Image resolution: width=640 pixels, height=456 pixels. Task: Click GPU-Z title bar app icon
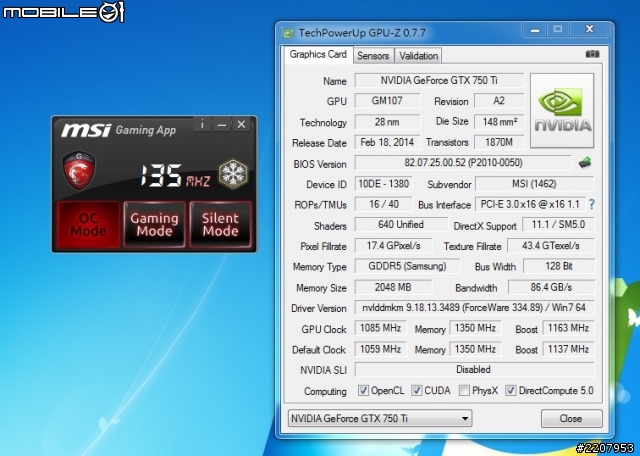point(289,33)
